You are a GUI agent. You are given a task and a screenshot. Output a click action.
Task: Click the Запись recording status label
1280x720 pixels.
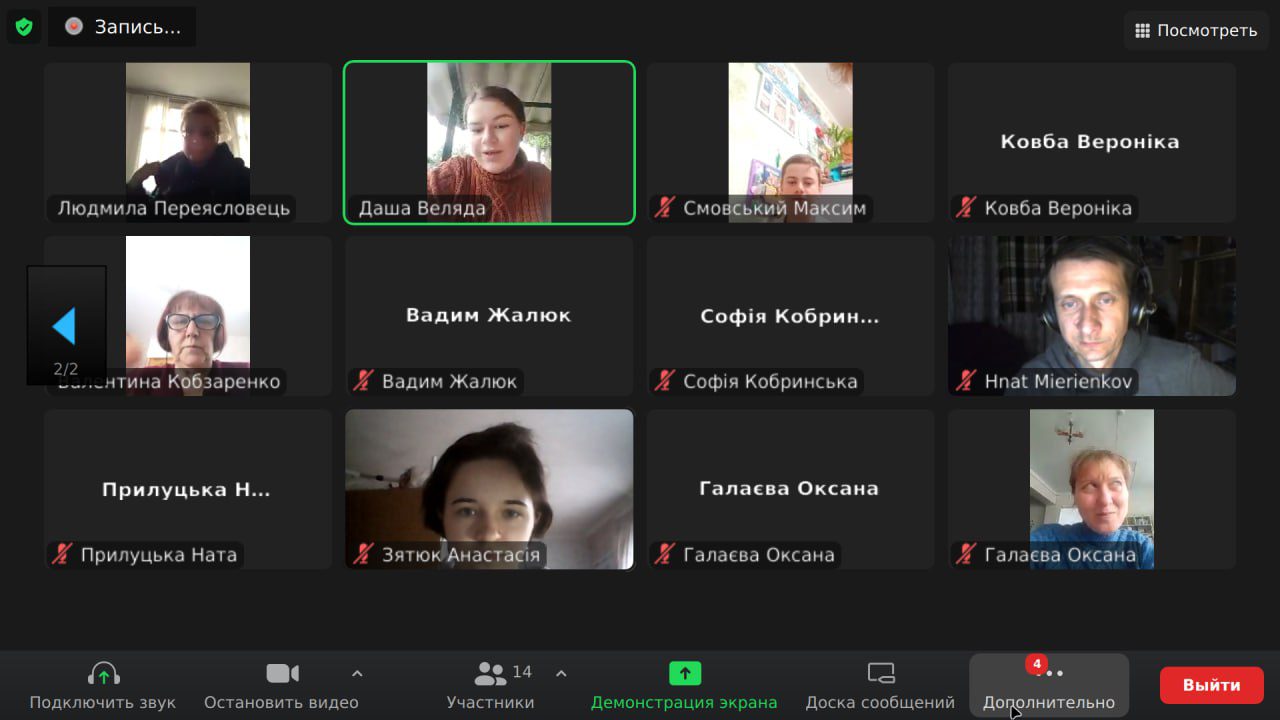(137, 27)
